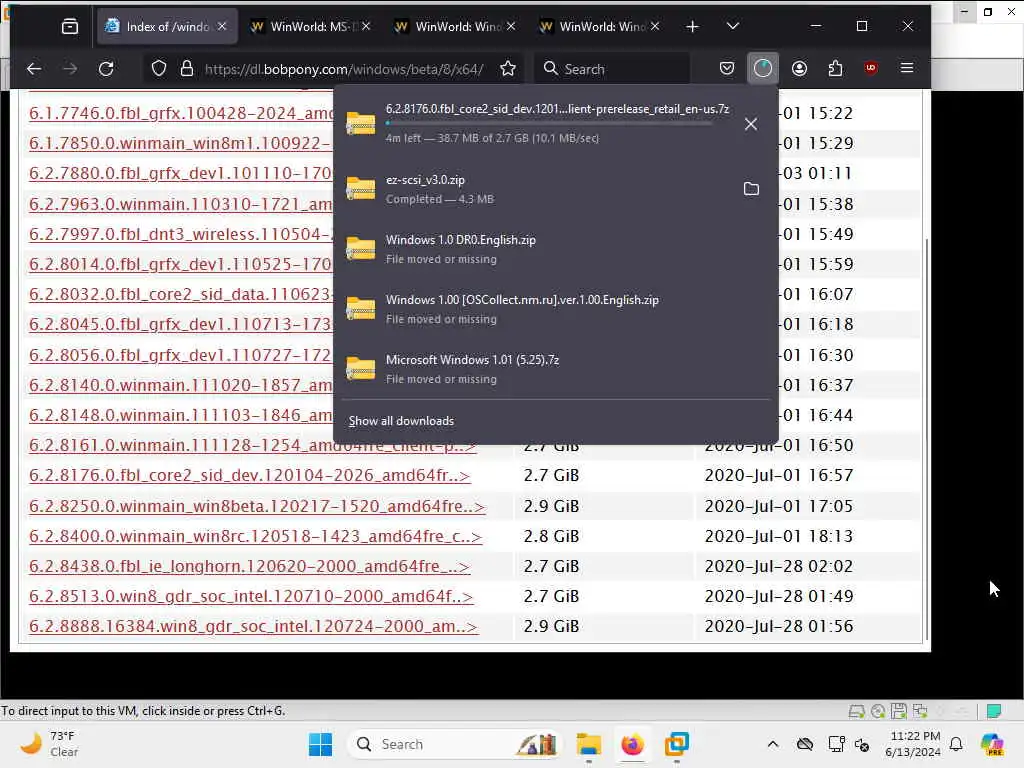List all tabs dropdown arrow
This screenshot has height=768, width=1024.
(733, 26)
